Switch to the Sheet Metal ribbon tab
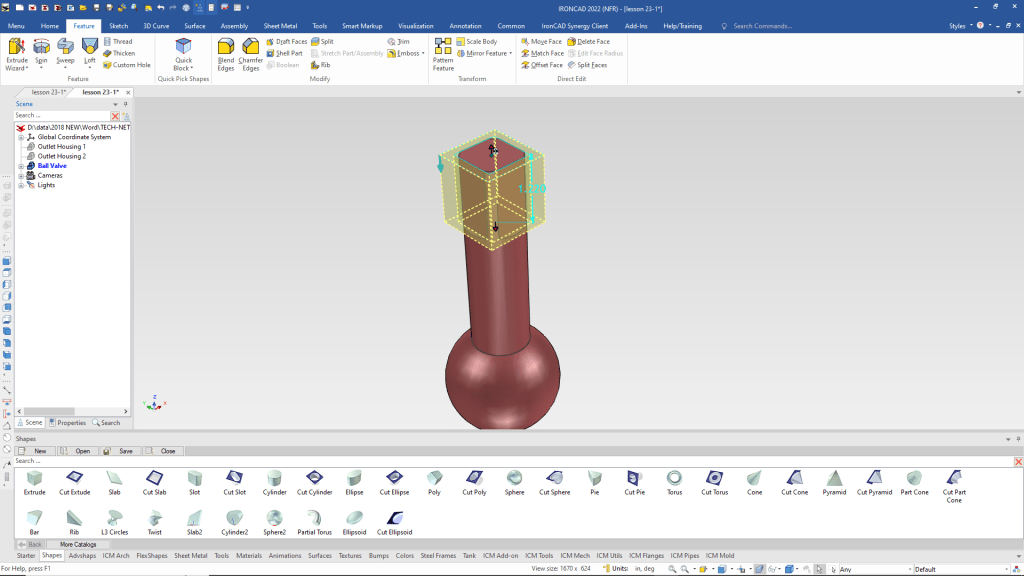The height and width of the screenshot is (576, 1024). pos(280,26)
